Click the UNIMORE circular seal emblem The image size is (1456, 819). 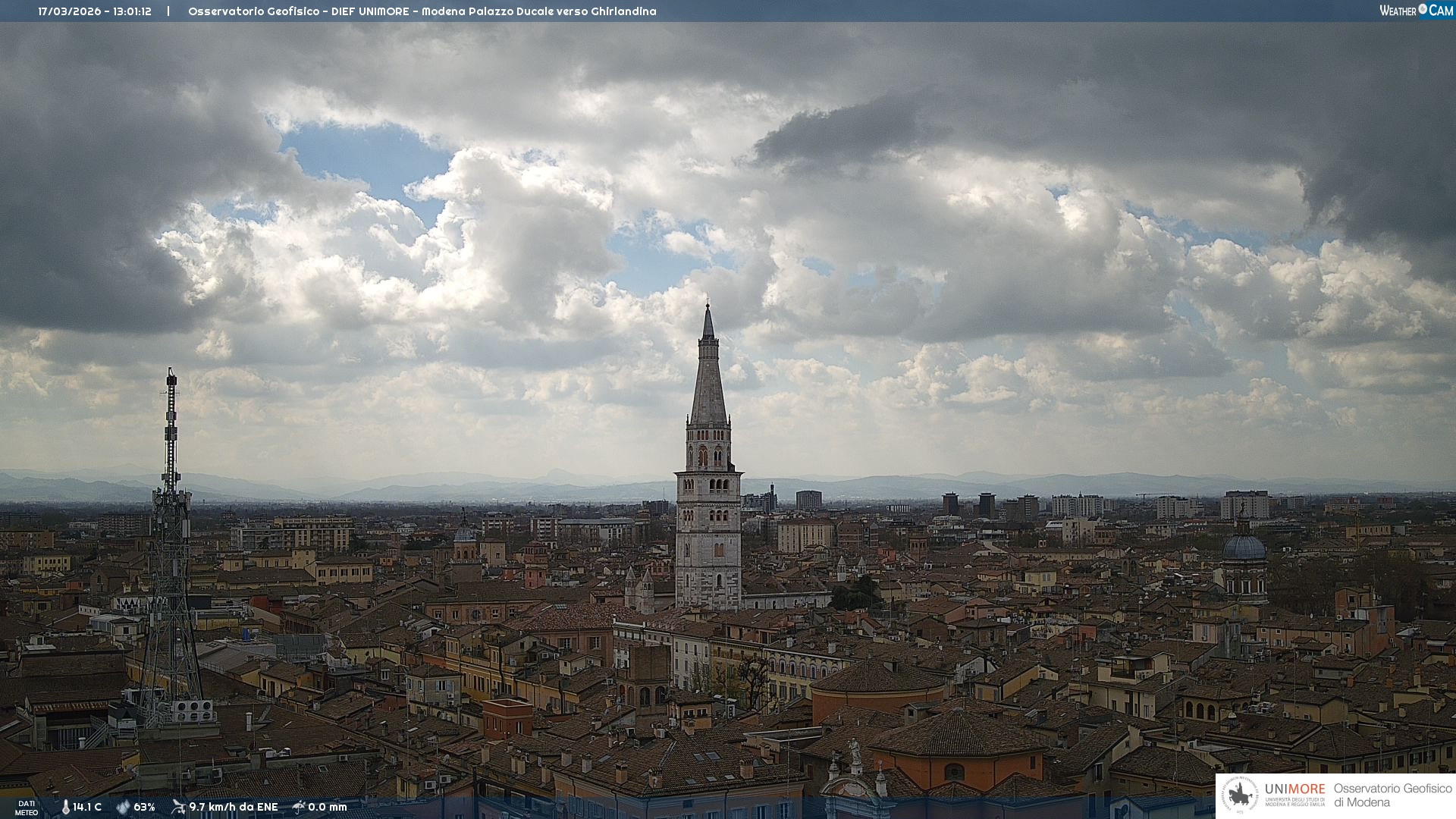point(1241,795)
